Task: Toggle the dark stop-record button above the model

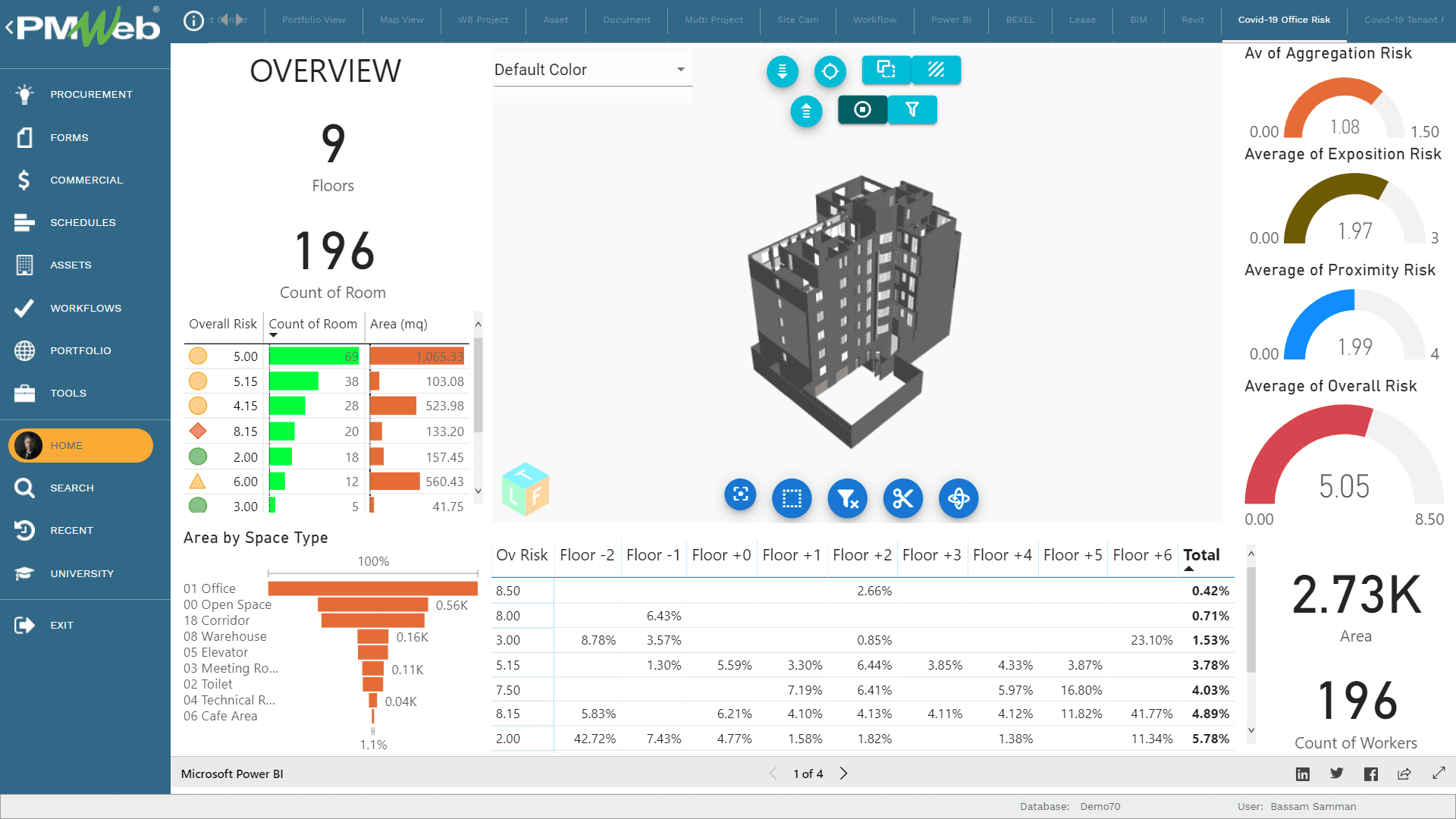Action: pos(863,109)
